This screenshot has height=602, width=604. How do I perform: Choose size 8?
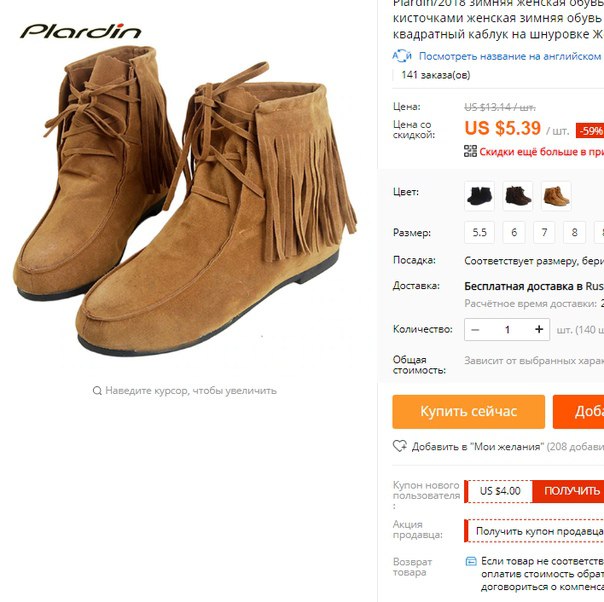click(574, 233)
